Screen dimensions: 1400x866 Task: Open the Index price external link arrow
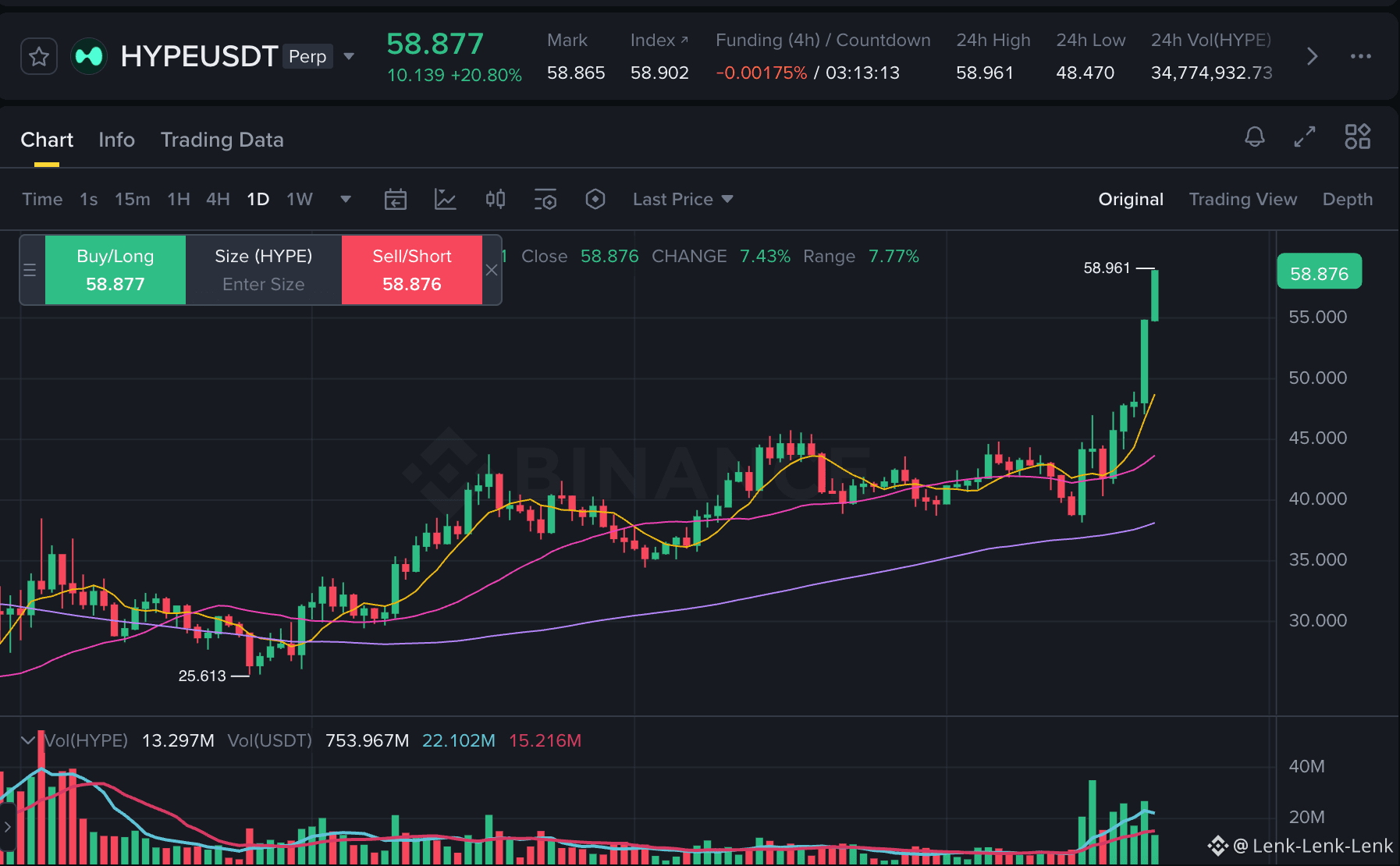tap(684, 40)
